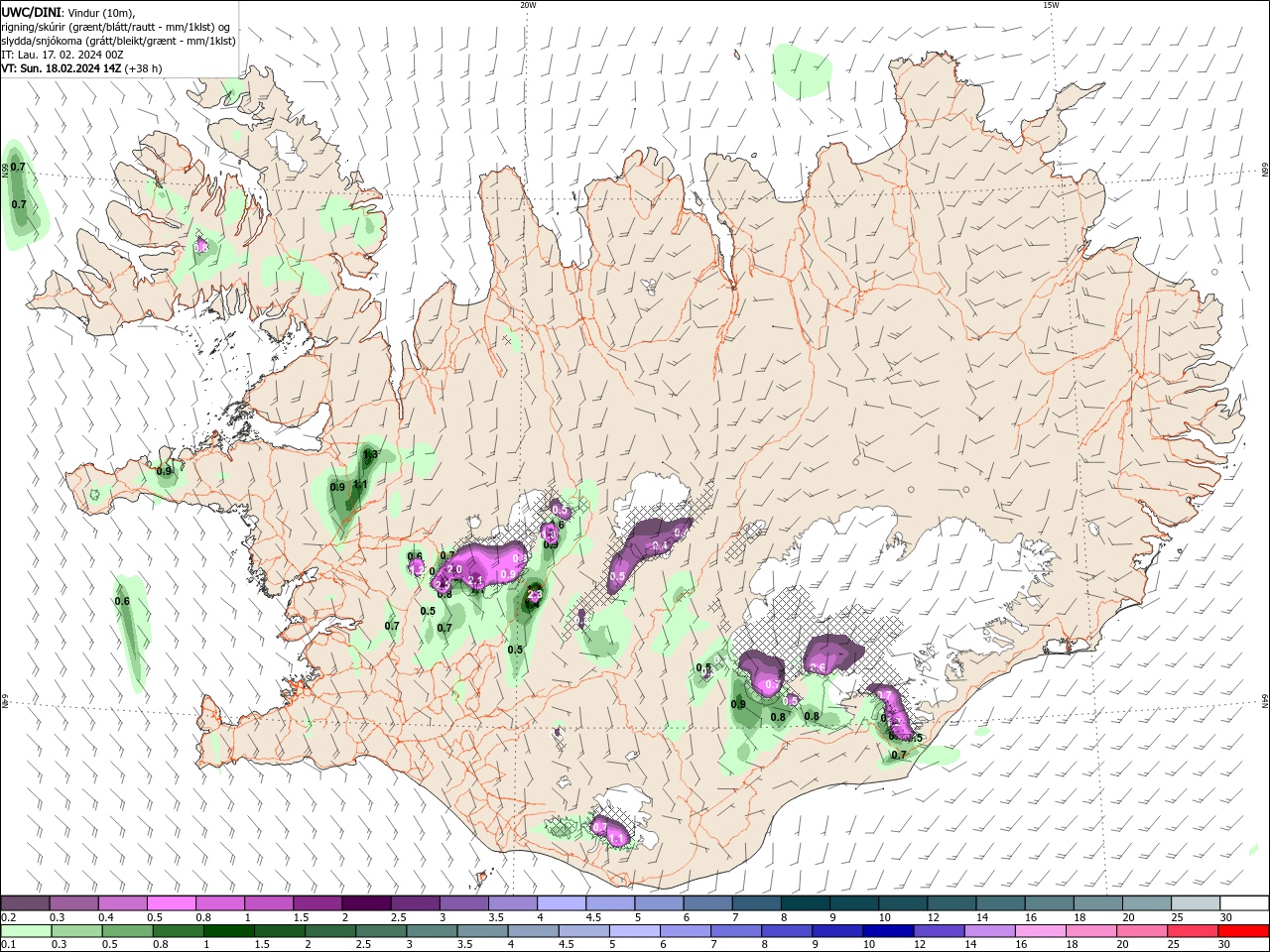The height and width of the screenshot is (952, 1270).
Task: Pick the dusky mauve 0.2 legend swatch
Action: (x=26, y=903)
